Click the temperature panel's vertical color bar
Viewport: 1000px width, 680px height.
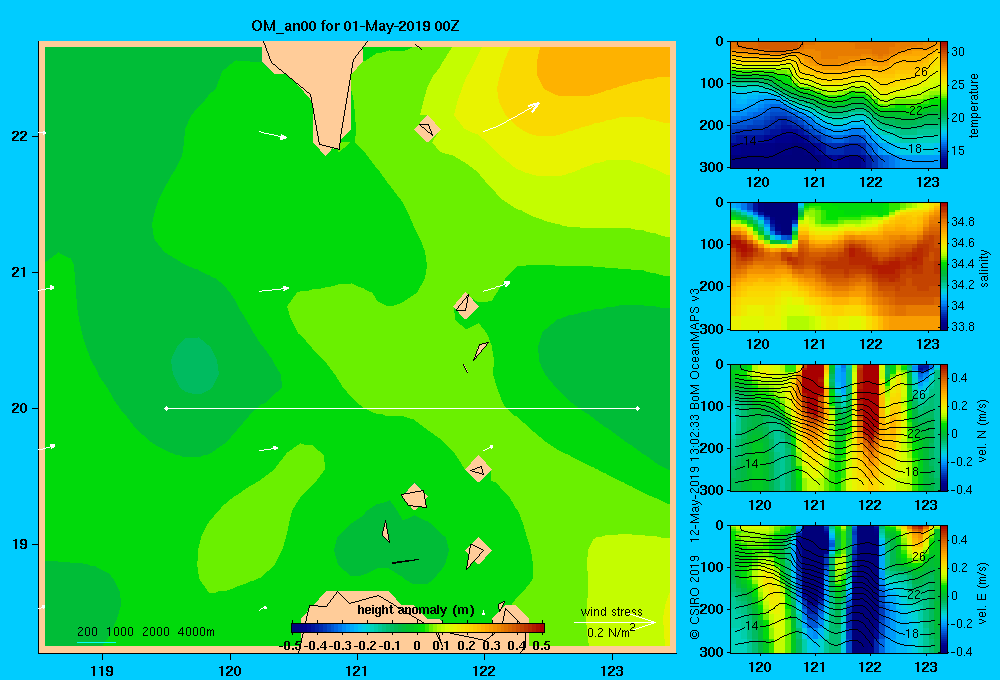(x=943, y=105)
